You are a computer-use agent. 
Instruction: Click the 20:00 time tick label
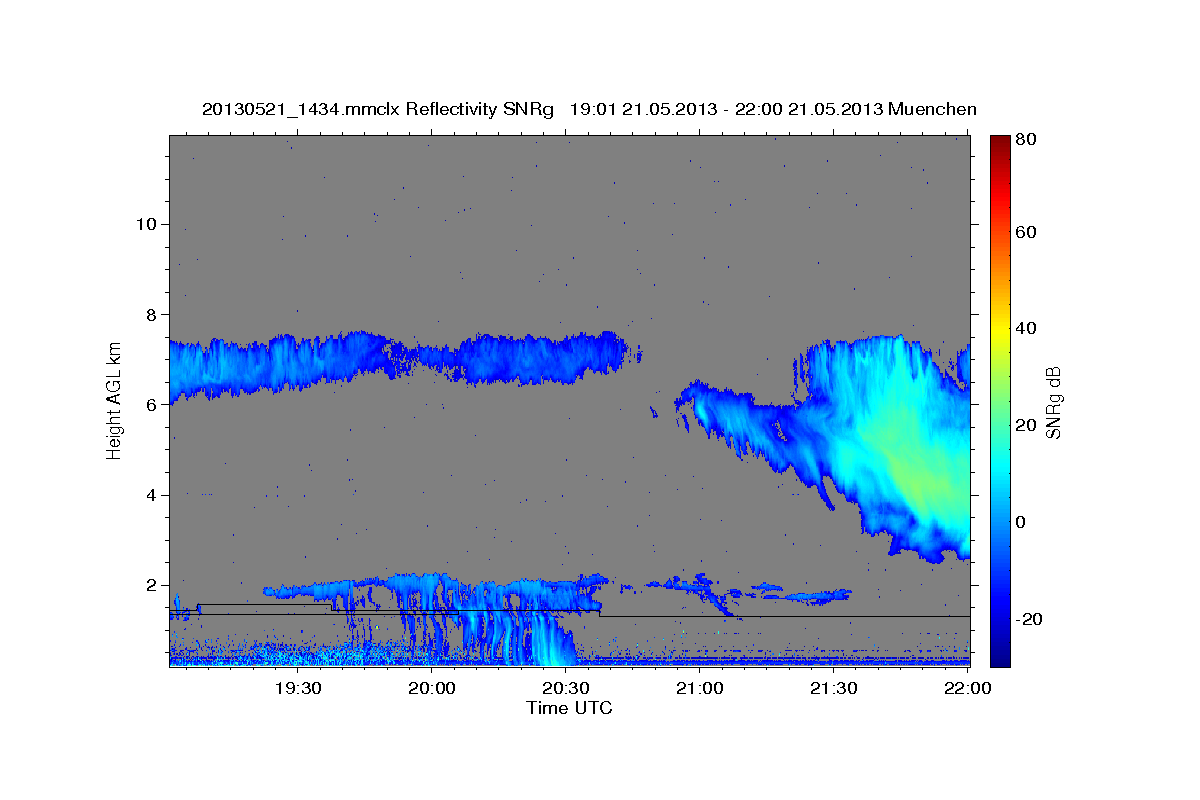pyautogui.click(x=432, y=688)
